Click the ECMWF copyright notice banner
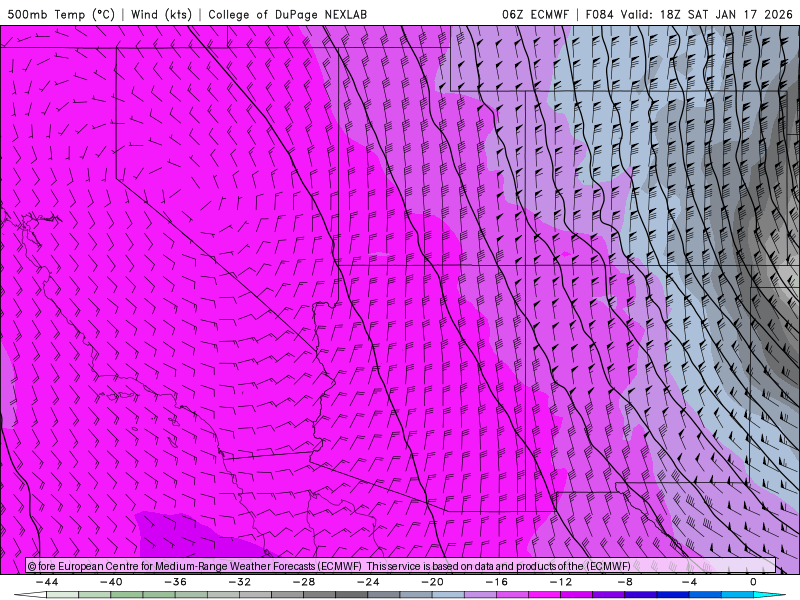This screenshot has height=600, width=800. point(401,566)
